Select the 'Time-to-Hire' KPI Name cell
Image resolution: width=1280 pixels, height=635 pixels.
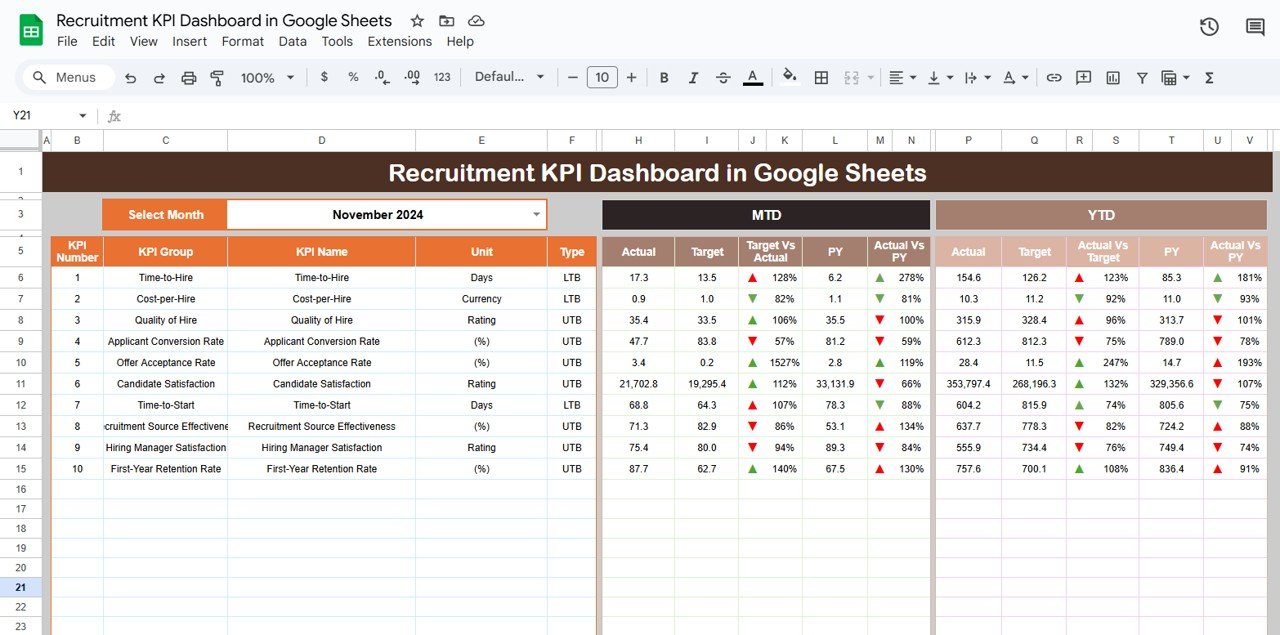click(x=321, y=277)
